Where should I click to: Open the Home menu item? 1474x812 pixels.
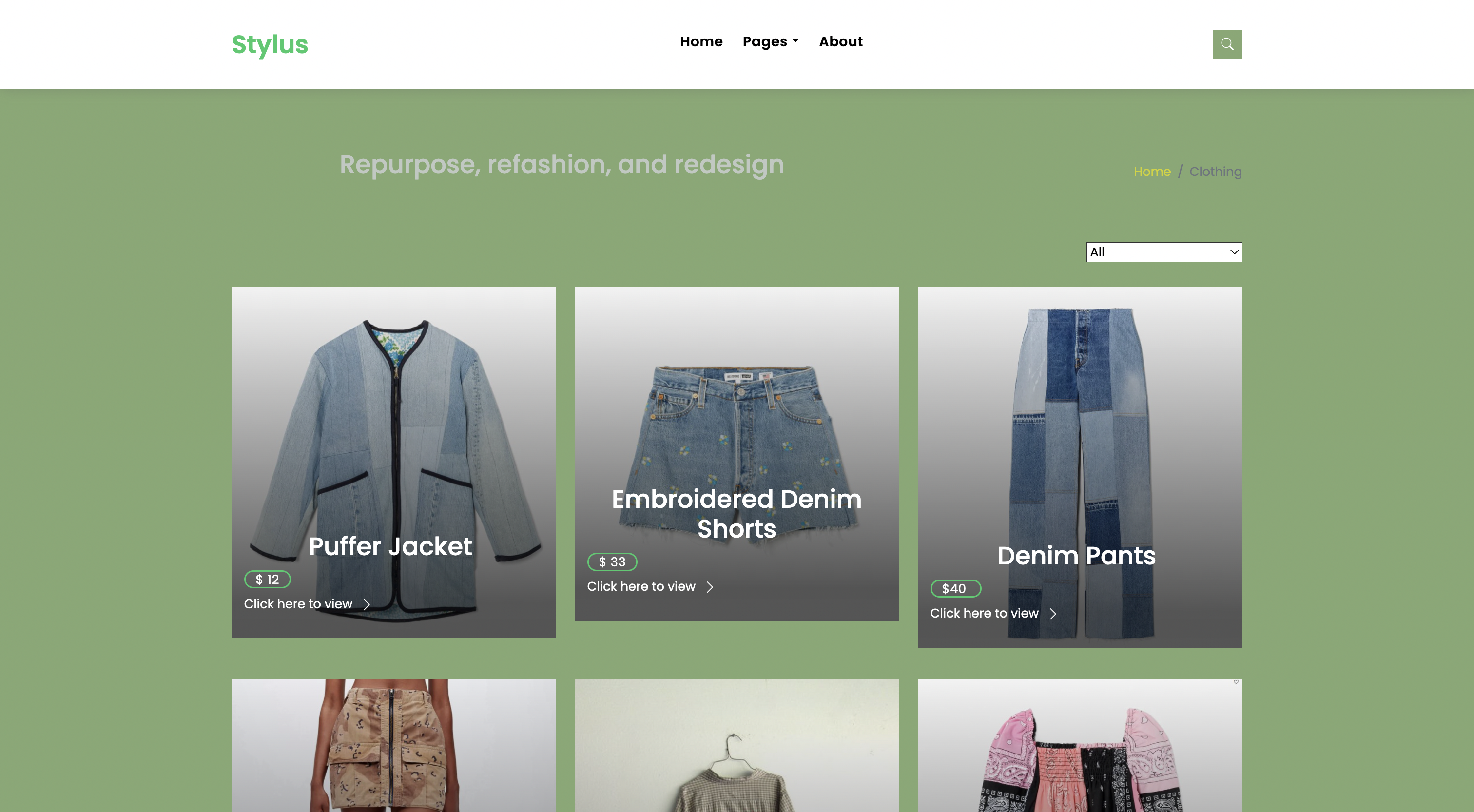point(701,42)
